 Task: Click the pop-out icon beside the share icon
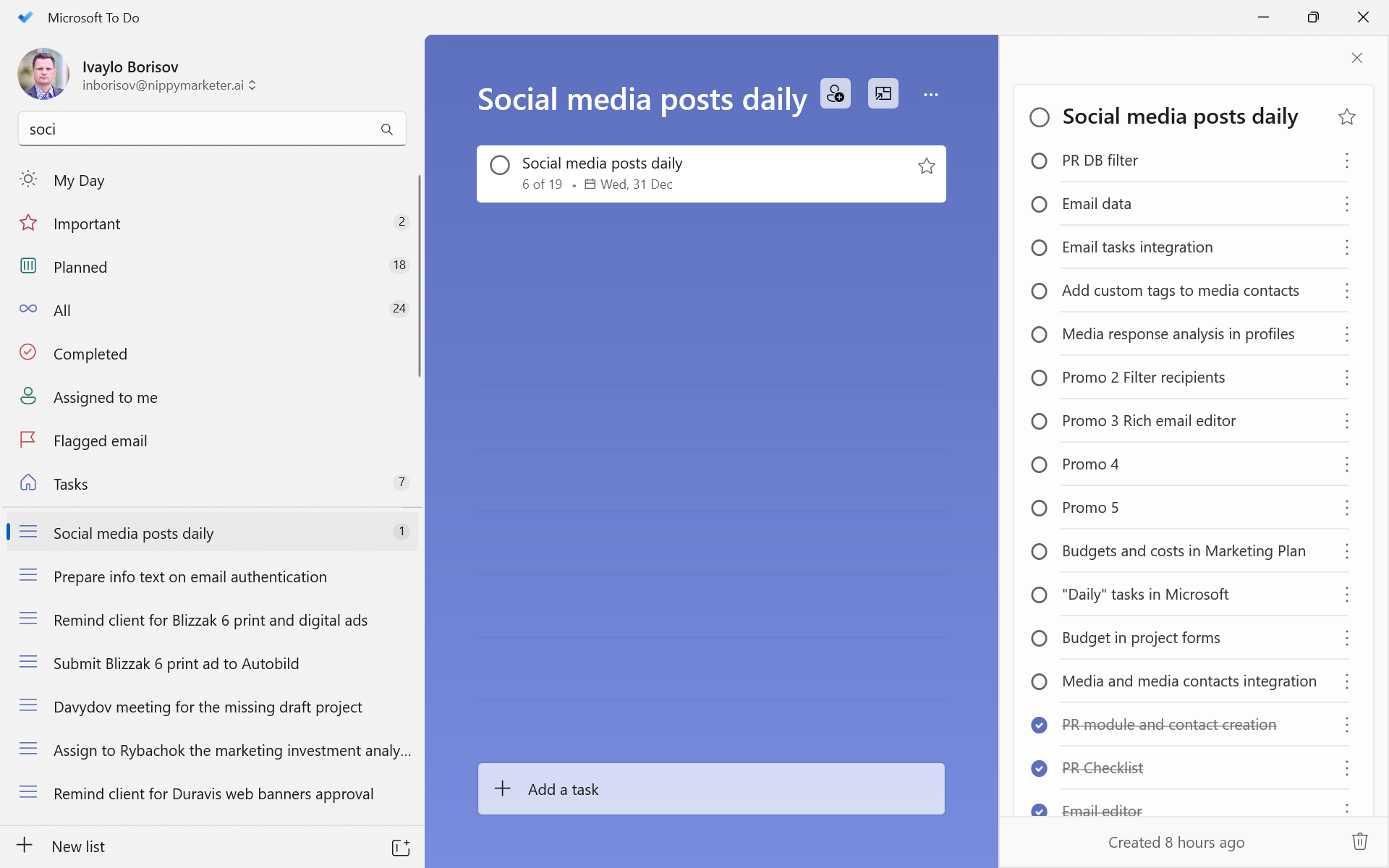pyautogui.click(x=883, y=93)
